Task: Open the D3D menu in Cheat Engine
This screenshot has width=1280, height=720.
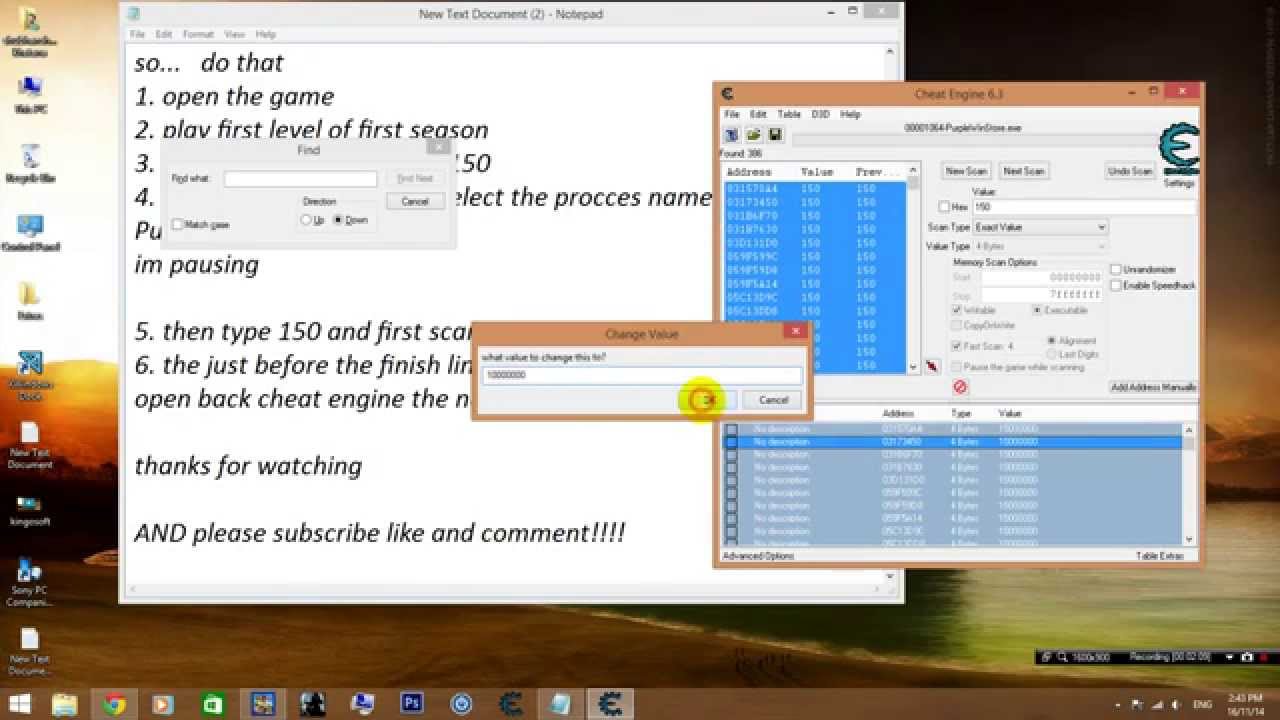Action: [821, 114]
